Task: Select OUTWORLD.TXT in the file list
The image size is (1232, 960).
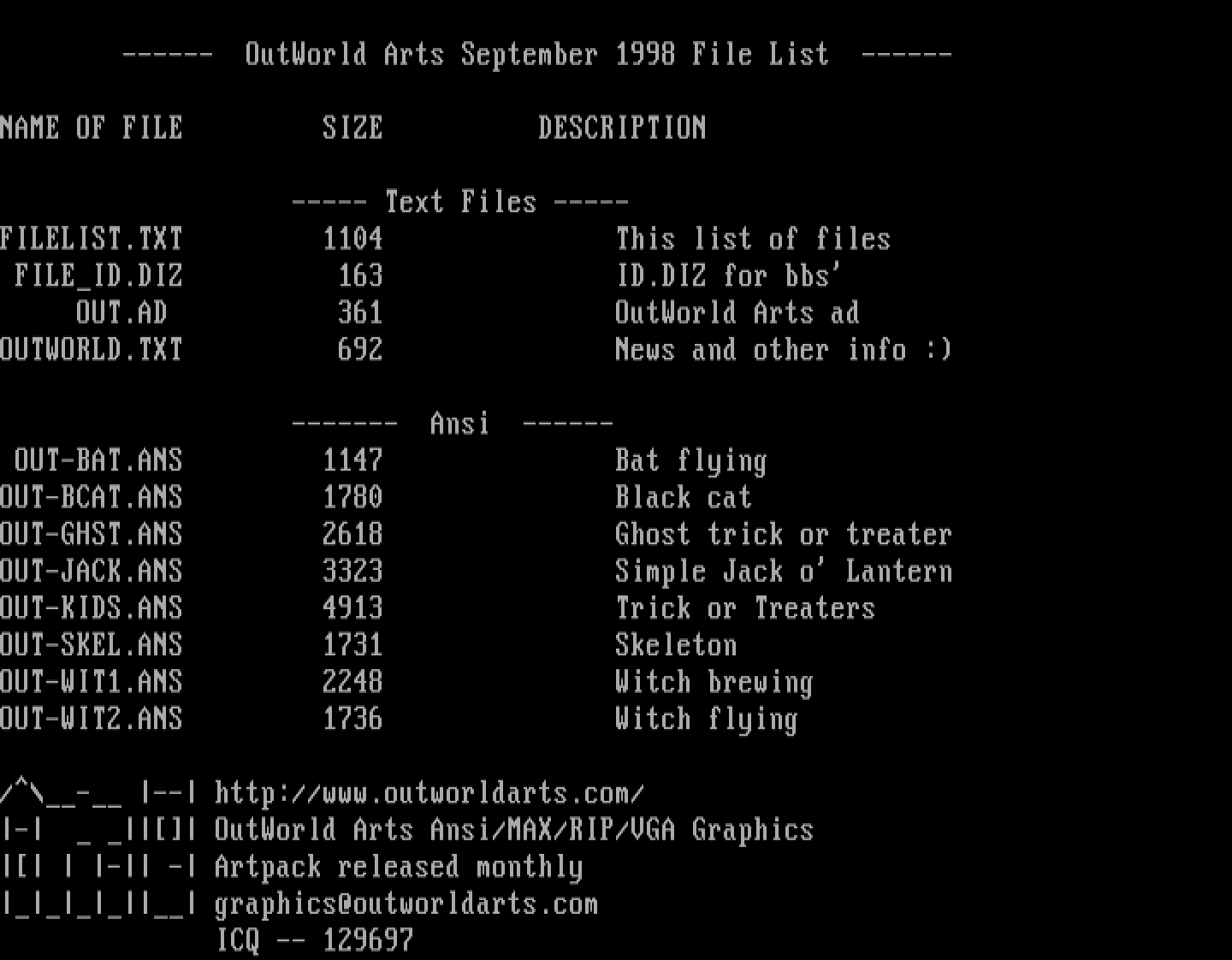Action: coord(92,349)
